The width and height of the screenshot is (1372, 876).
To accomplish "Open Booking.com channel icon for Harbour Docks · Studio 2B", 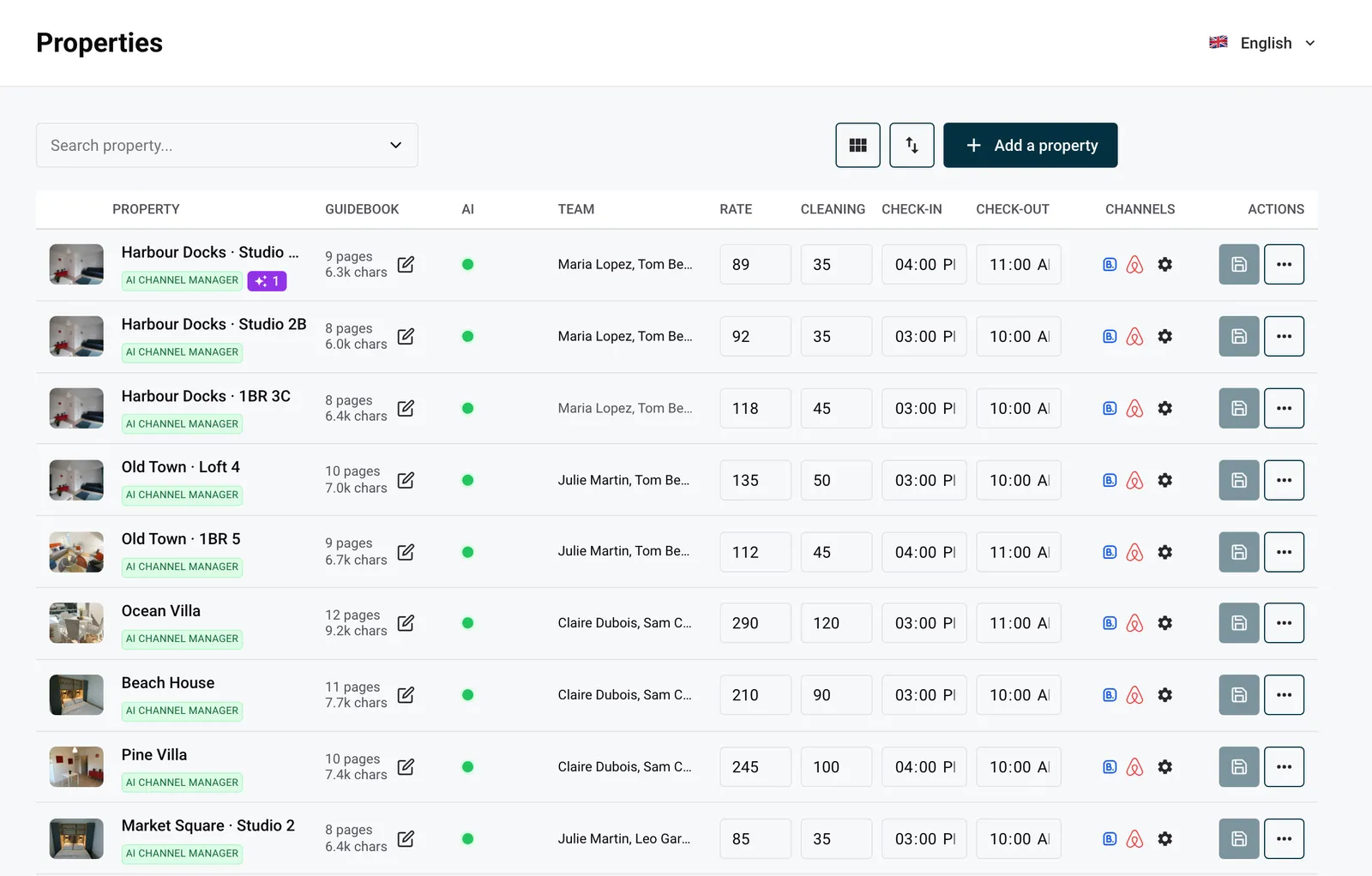I will (1110, 337).
